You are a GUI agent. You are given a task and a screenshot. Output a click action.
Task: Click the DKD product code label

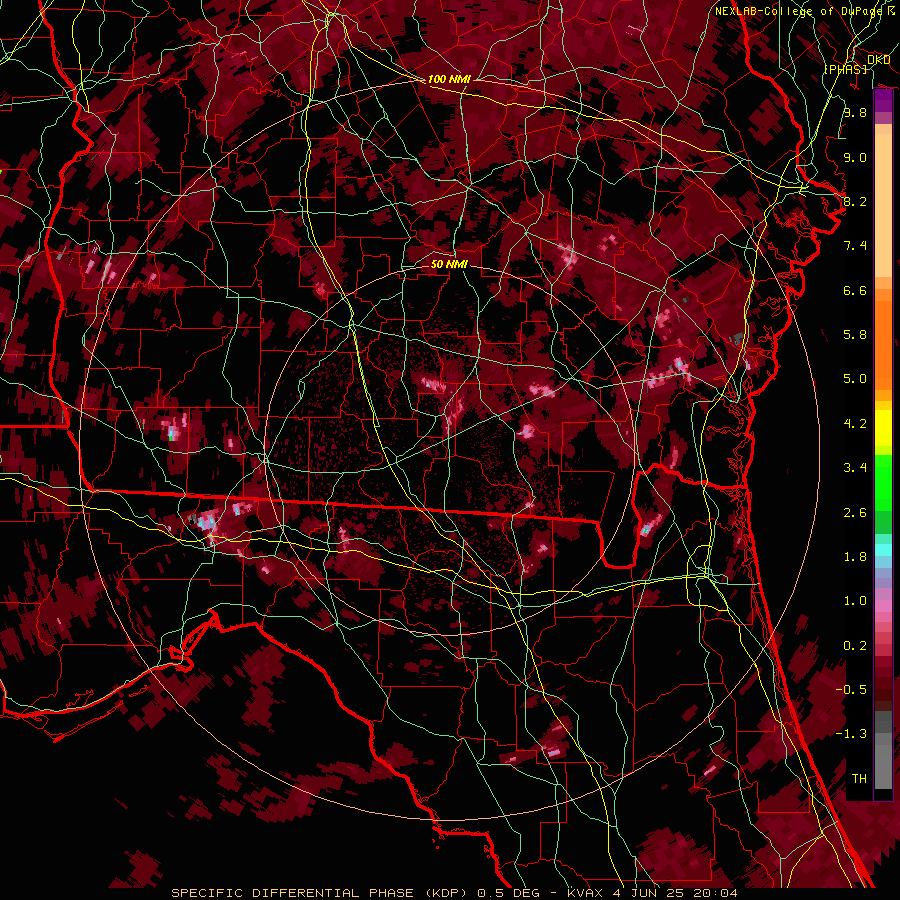[x=878, y=60]
